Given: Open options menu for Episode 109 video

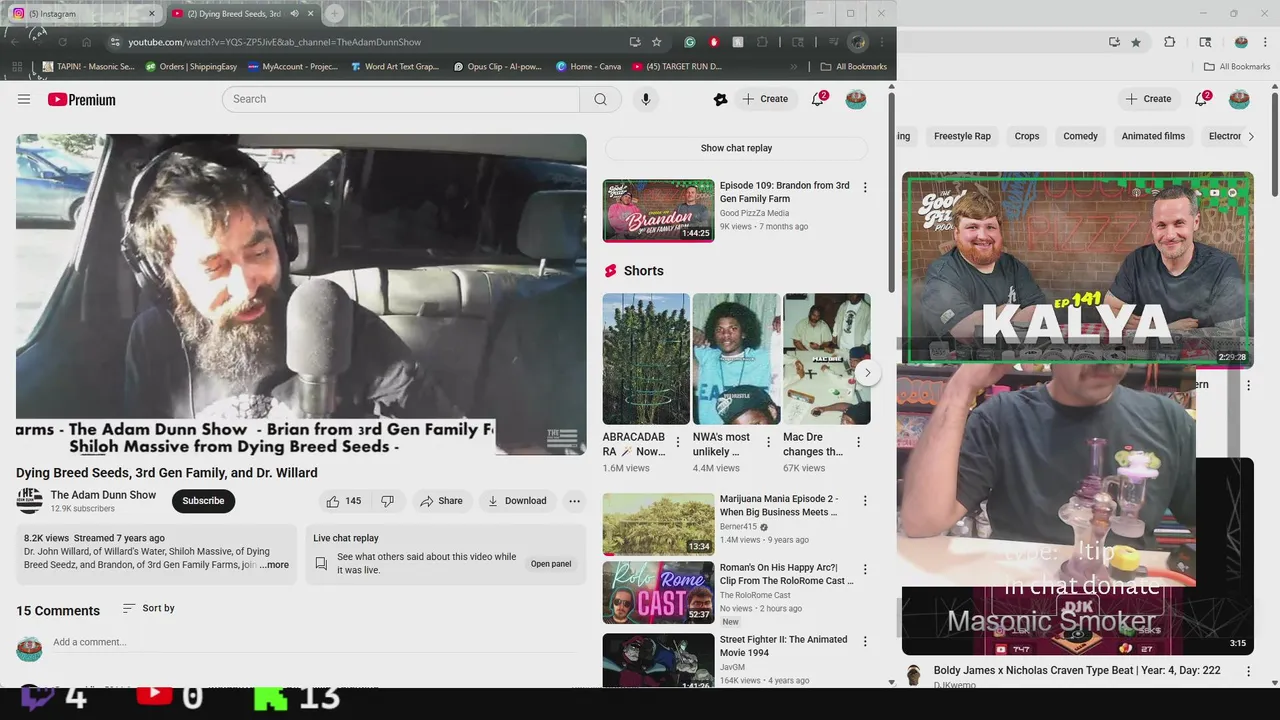Looking at the screenshot, I should (x=865, y=187).
